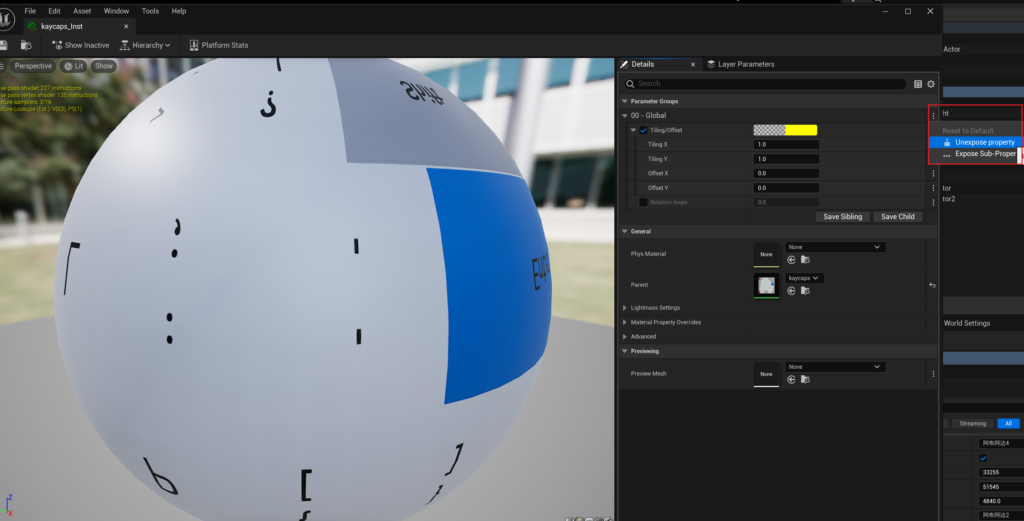Viewport: 1024px width, 521px height.
Task: Click the Unreal Engine logo icon
Action: (x=6, y=19)
